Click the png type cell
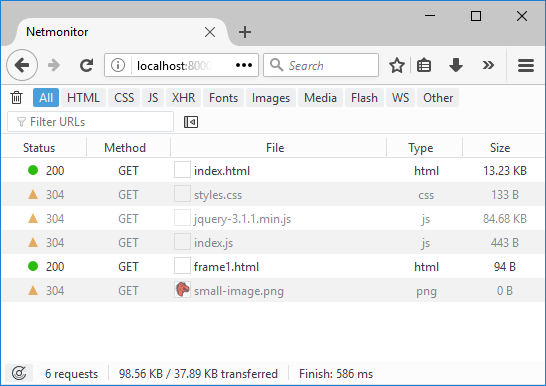Screen dimensions: 546x386 (x=426, y=291)
